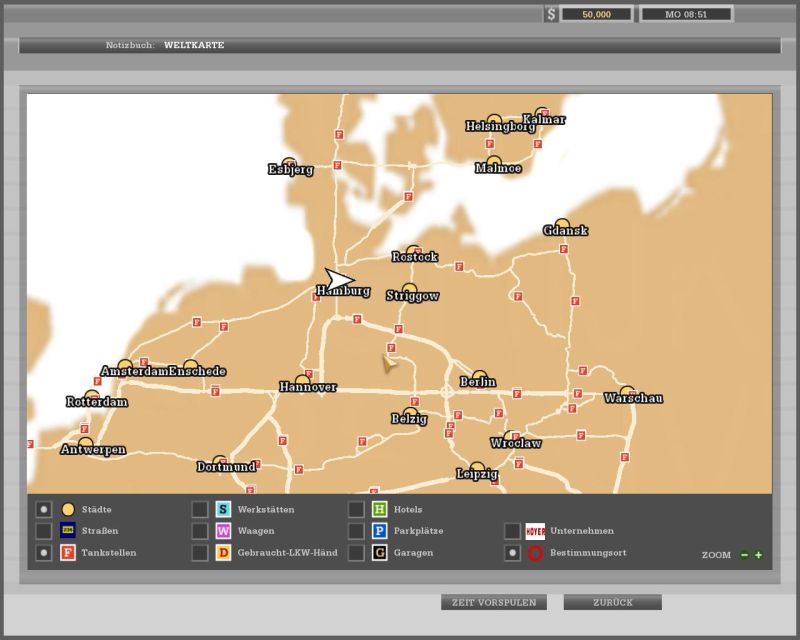Toggle the Tankstellen checkbox off
Screen dimensions: 800x640
point(44,553)
